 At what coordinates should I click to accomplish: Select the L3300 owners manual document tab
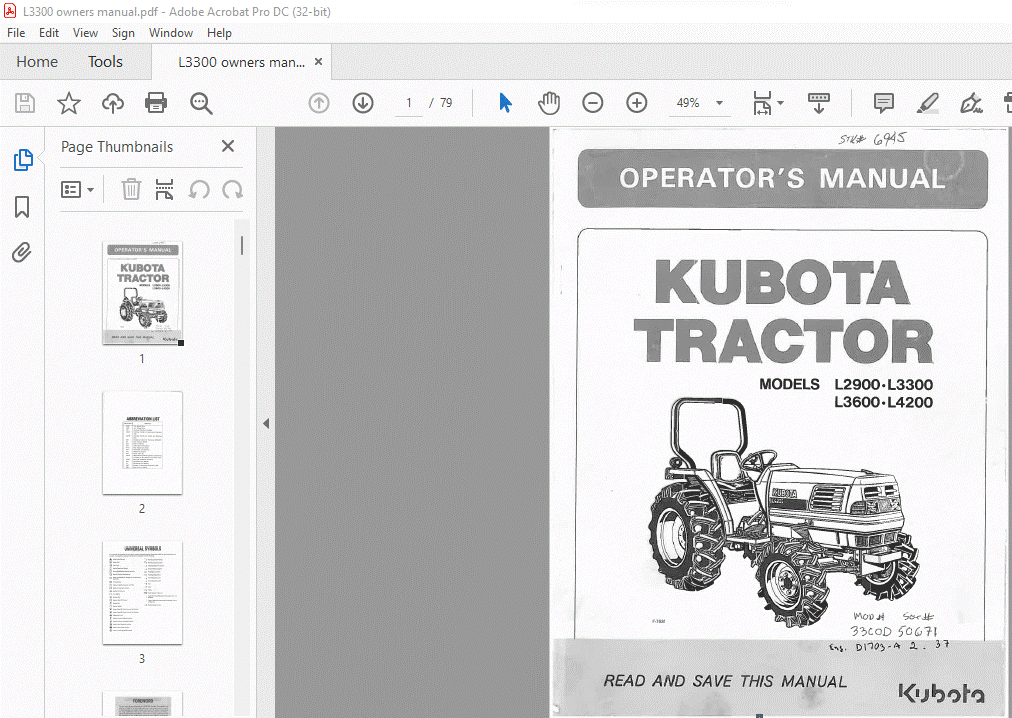tap(241, 62)
